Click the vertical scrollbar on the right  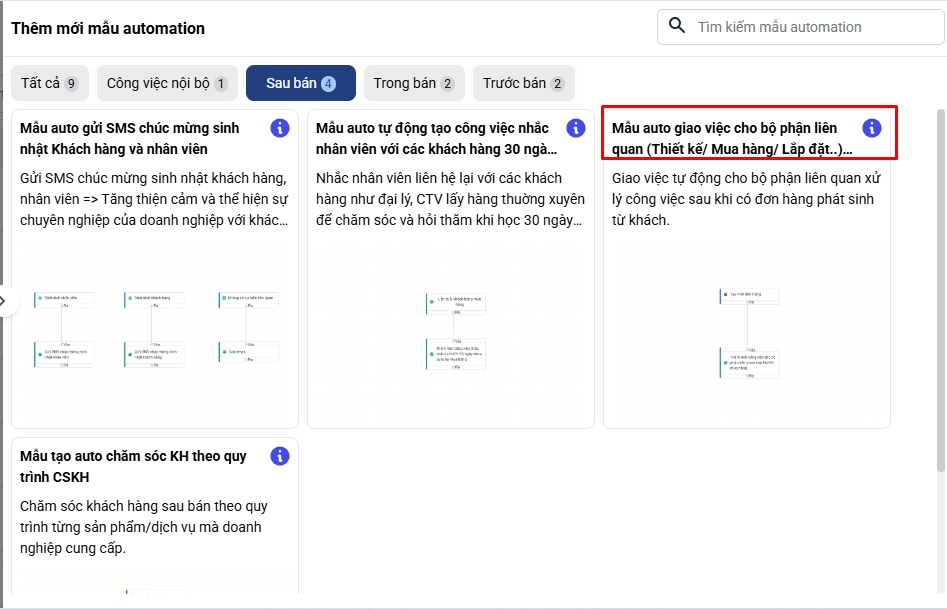click(940, 290)
